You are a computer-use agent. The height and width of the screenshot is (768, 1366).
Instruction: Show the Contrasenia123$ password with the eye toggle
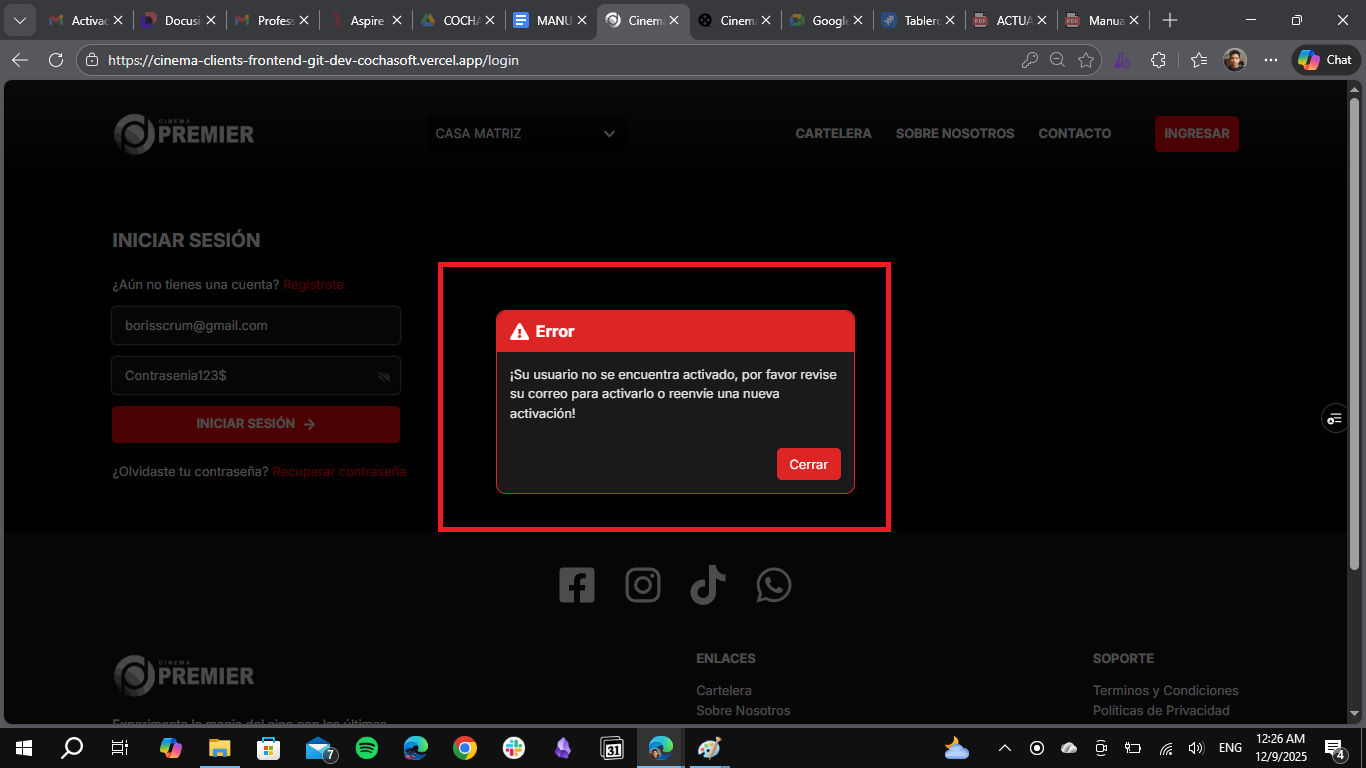(x=384, y=375)
